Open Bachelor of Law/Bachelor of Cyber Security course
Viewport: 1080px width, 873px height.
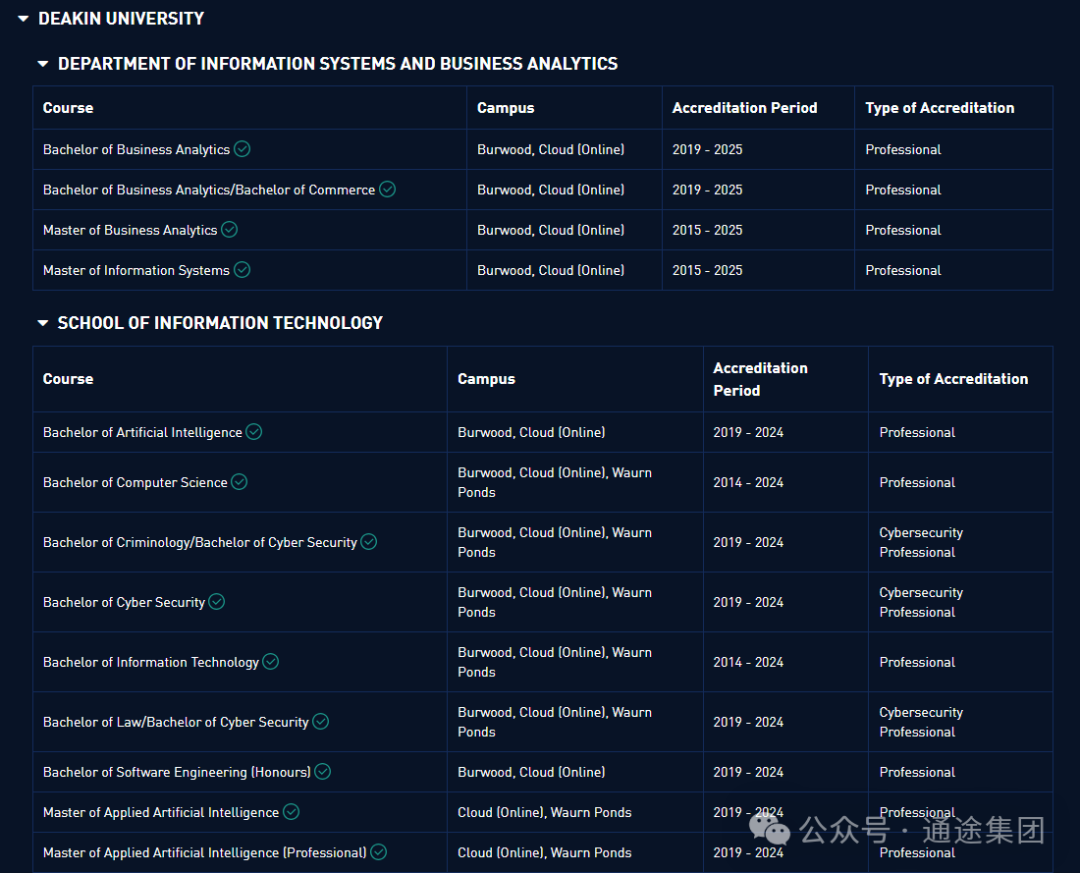point(176,722)
